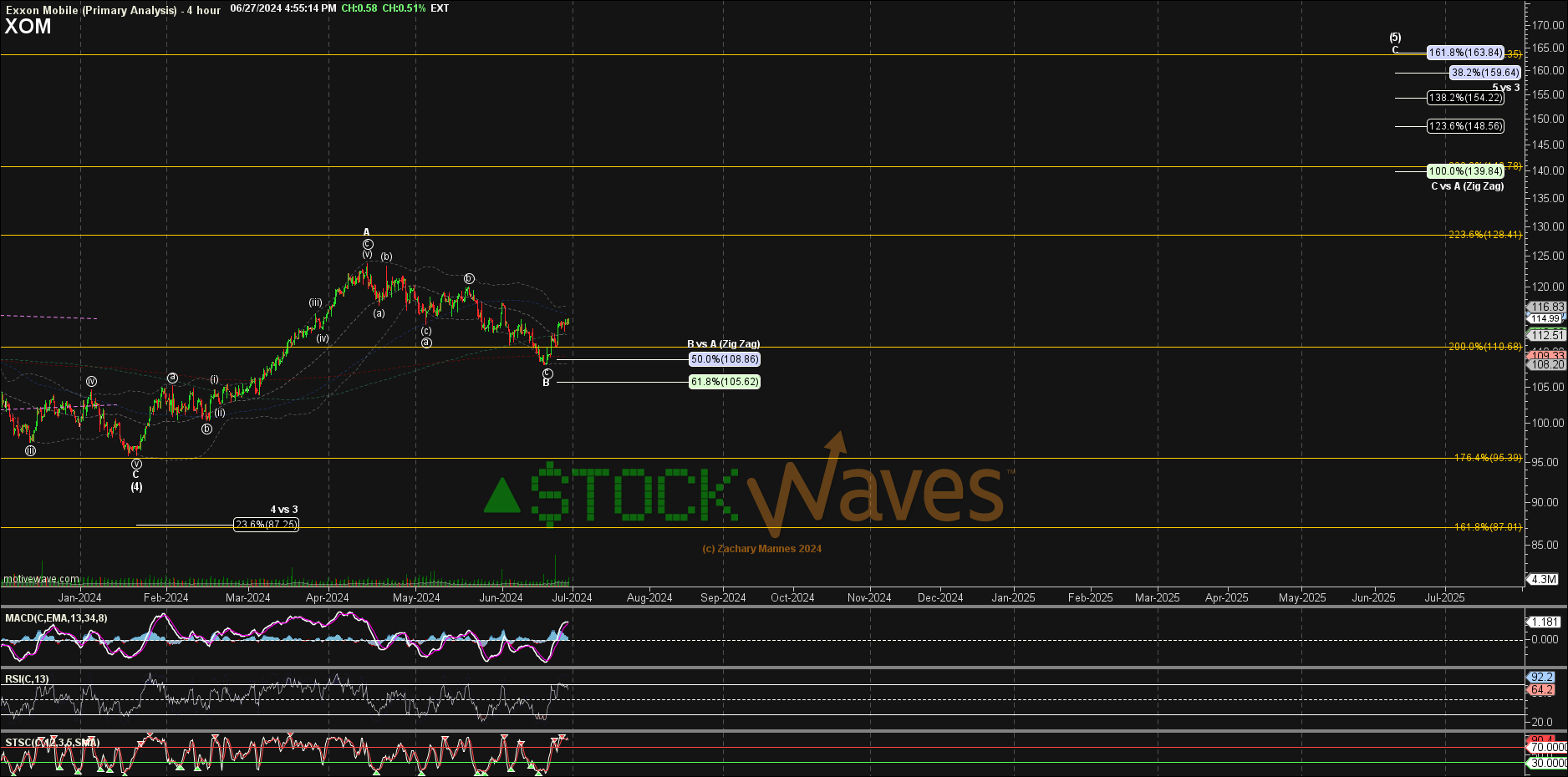This screenshot has width=1568, height=777.
Task: Click the XOM ticker symbol label
Action: [28, 27]
